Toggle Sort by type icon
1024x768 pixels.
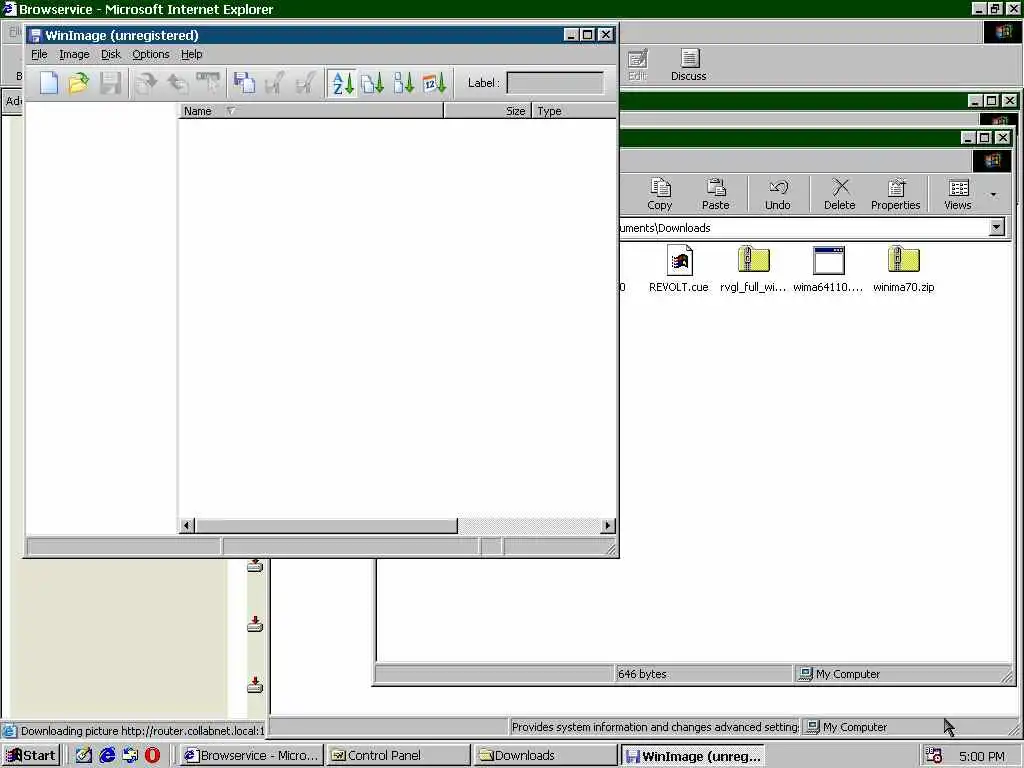pos(373,83)
